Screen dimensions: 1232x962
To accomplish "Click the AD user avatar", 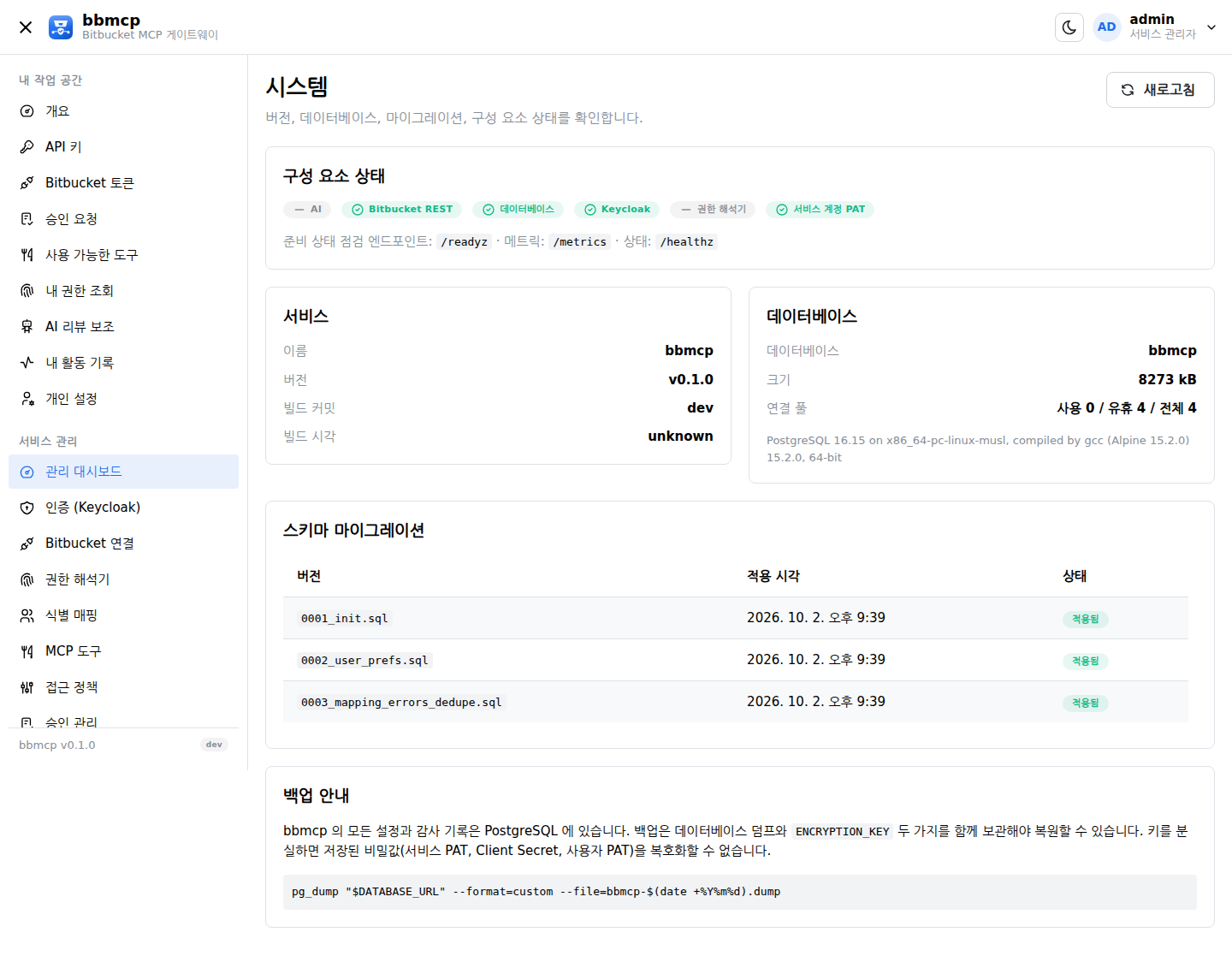I will (x=1107, y=27).
